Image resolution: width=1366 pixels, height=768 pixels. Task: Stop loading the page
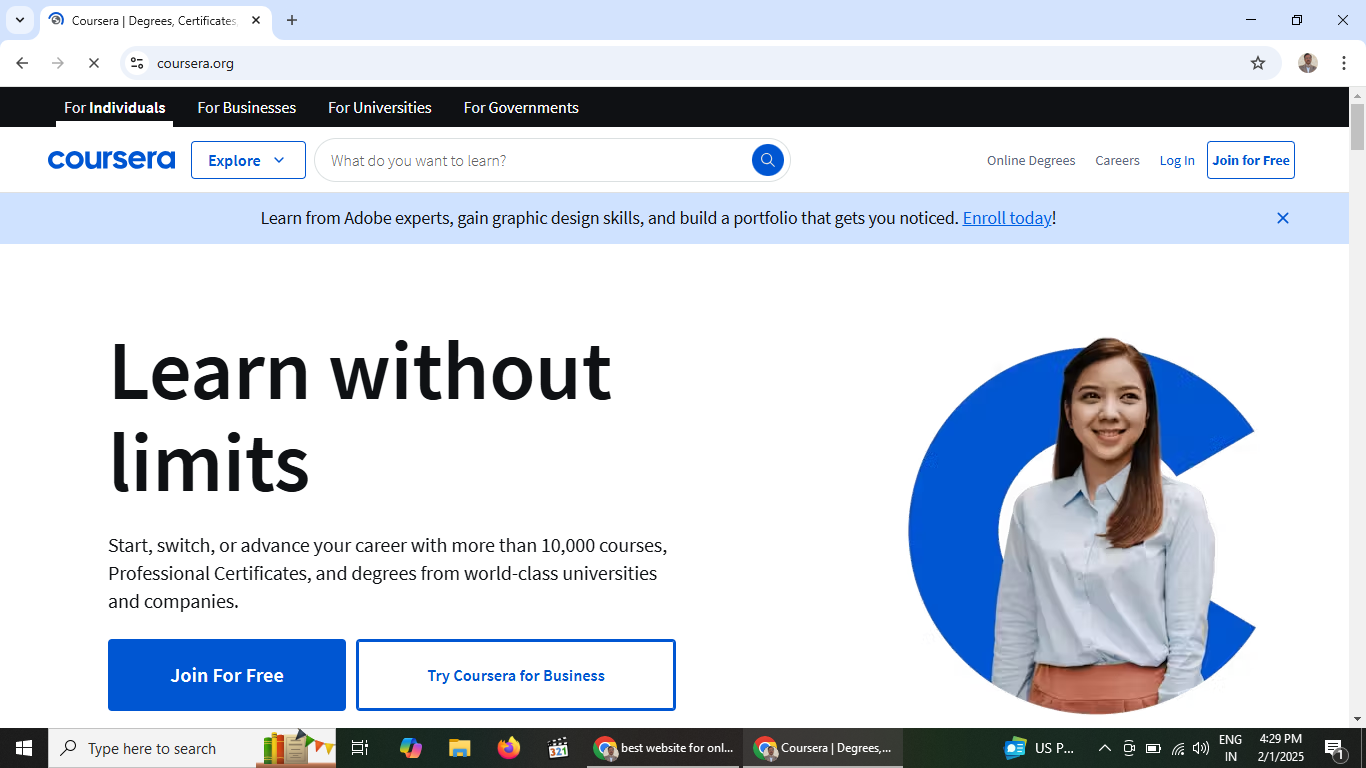[93, 63]
